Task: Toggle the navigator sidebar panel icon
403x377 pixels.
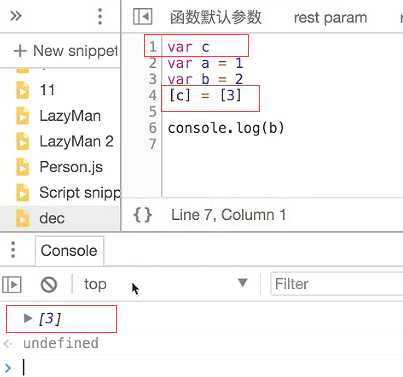Action: [x=143, y=16]
